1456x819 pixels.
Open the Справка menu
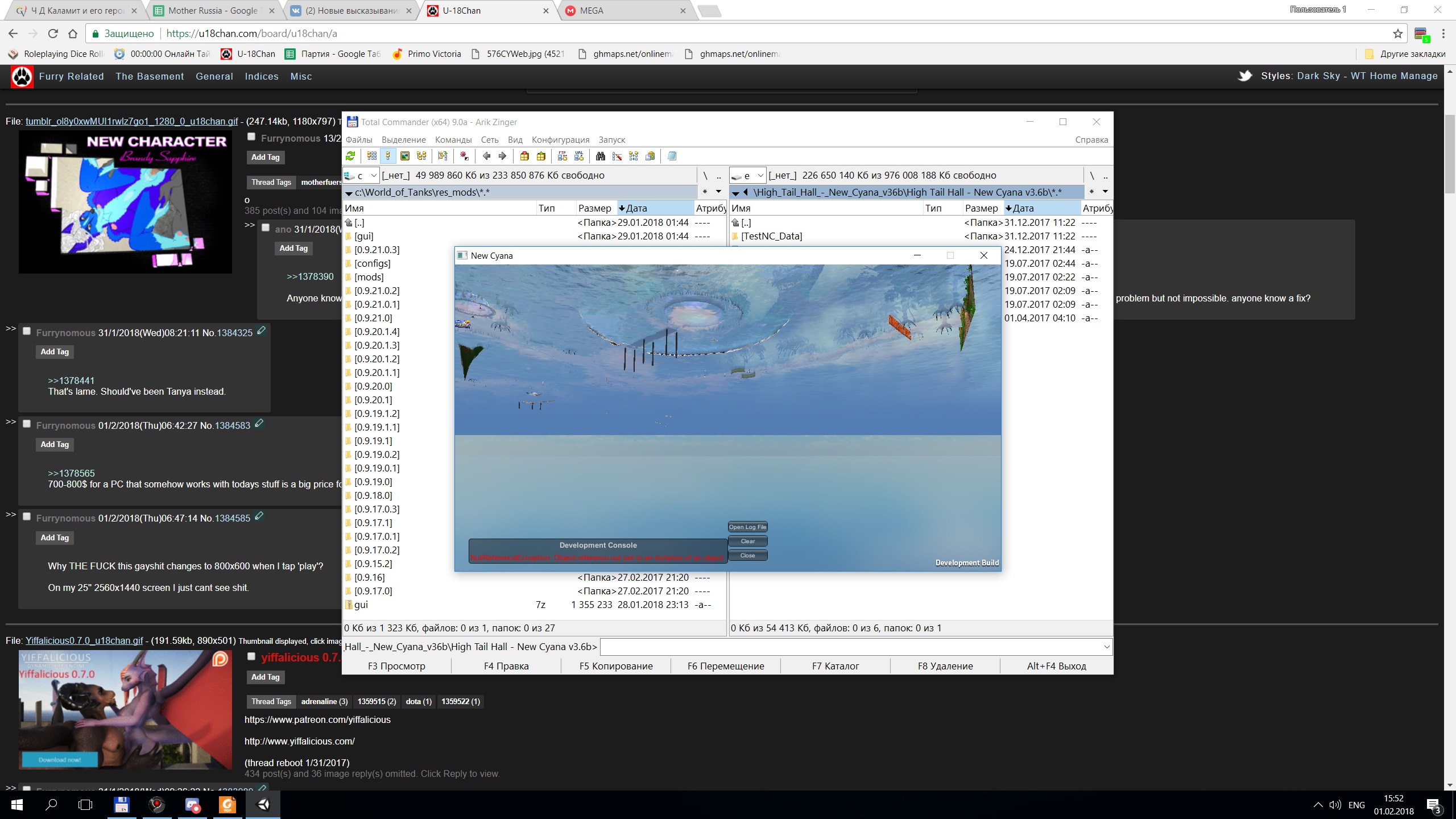[1091, 140]
